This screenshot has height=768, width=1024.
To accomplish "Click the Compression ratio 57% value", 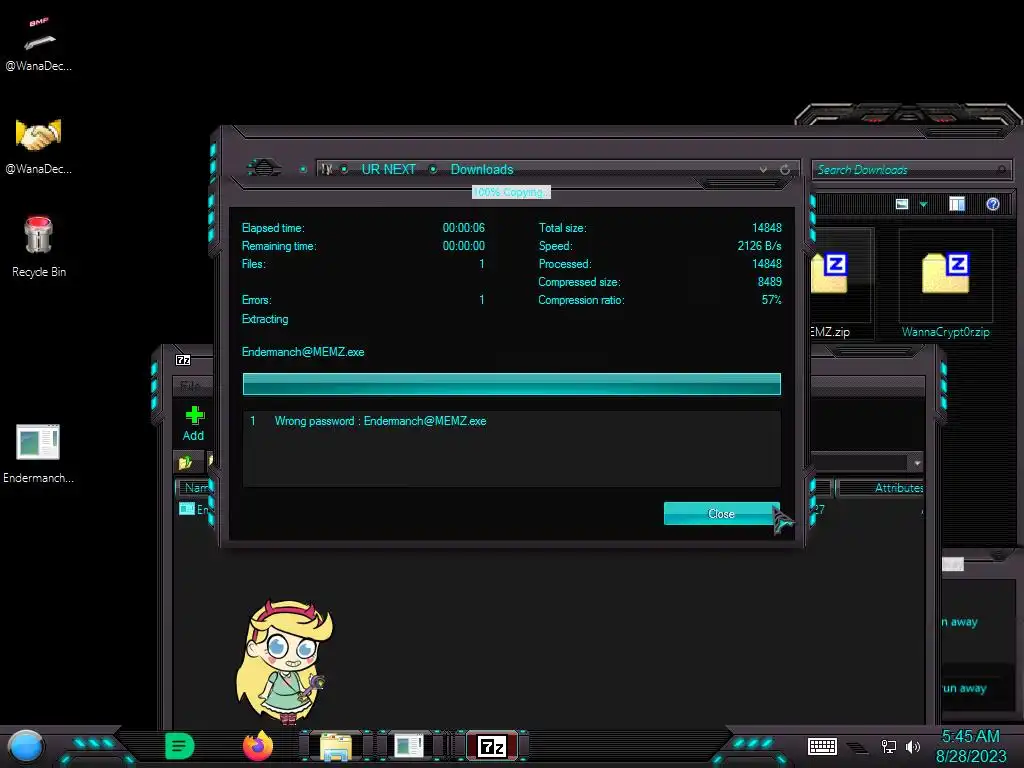I will click(771, 300).
